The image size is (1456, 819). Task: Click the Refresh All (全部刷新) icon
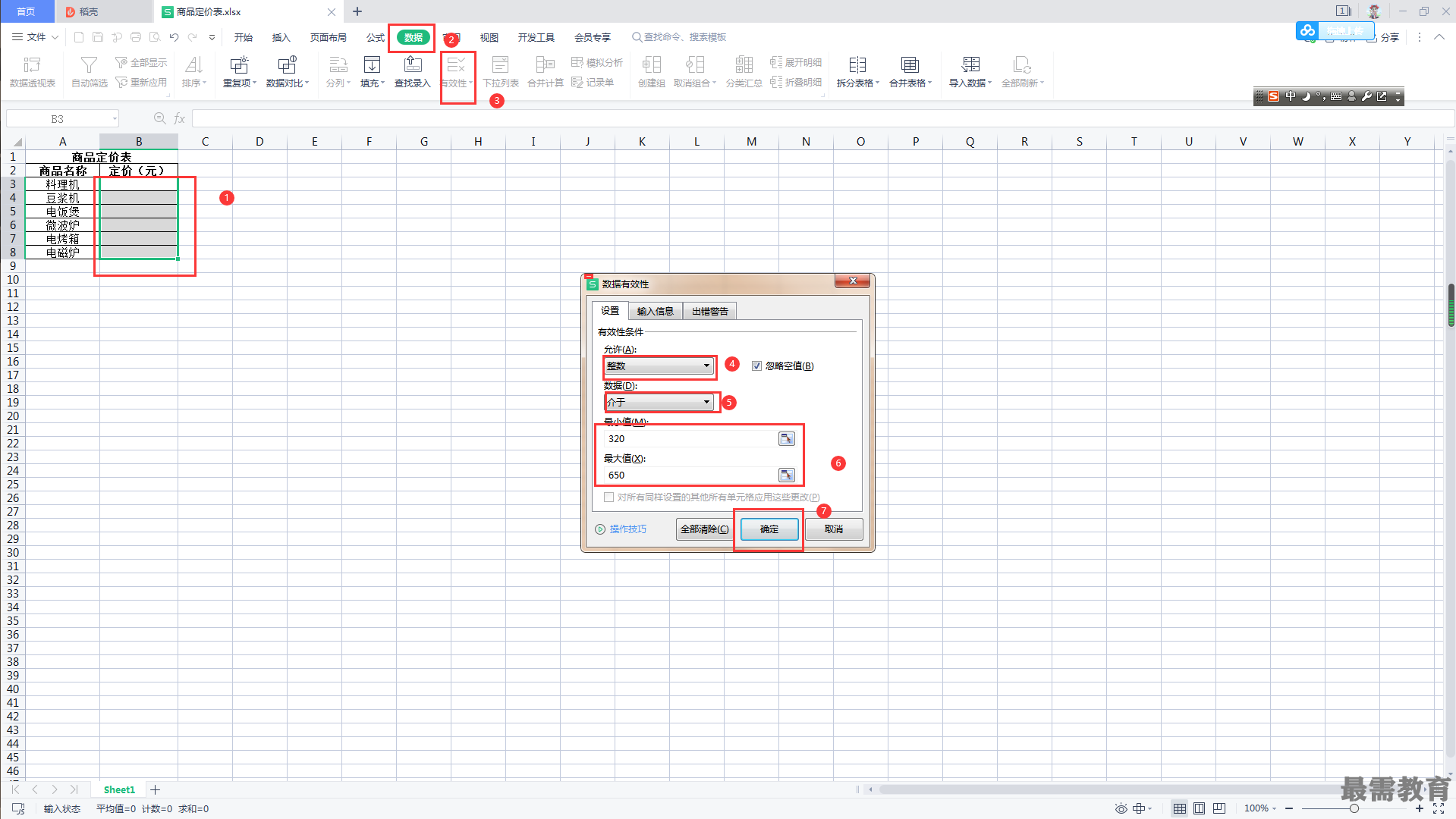tap(1022, 65)
